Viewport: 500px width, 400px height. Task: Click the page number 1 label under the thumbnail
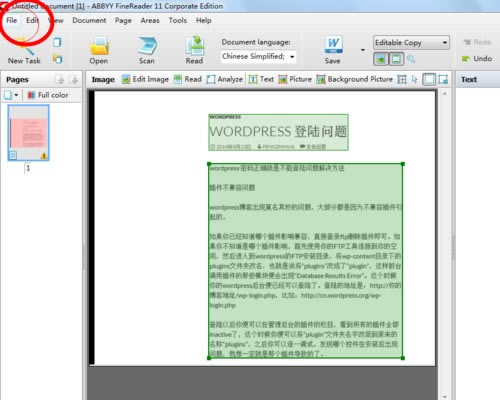pyautogui.click(x=28, y=168)
